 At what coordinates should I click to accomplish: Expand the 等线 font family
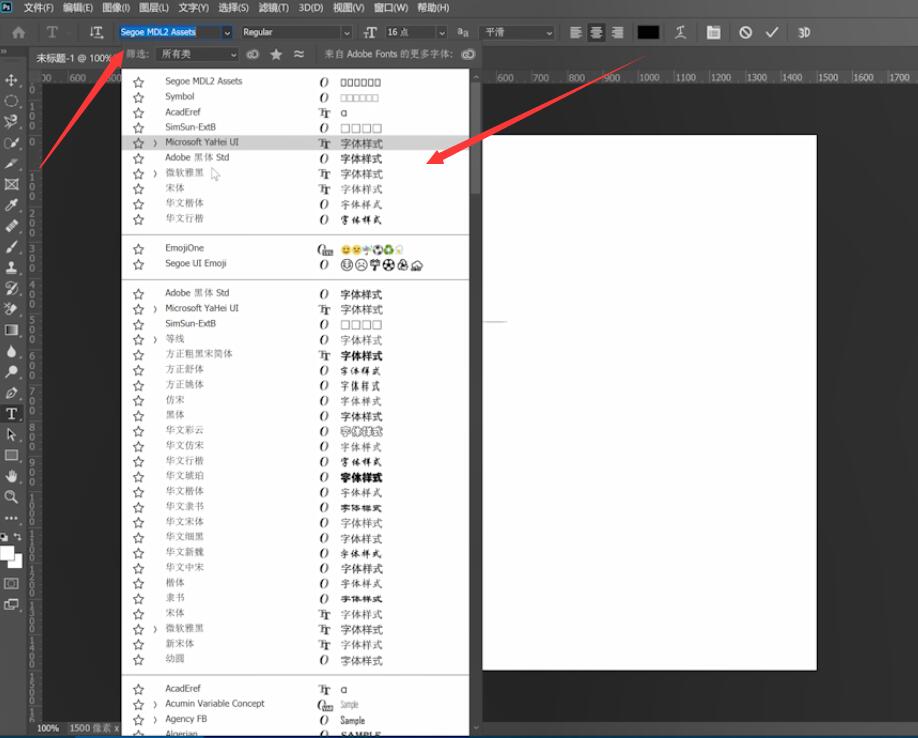click(x=155, y=339)
